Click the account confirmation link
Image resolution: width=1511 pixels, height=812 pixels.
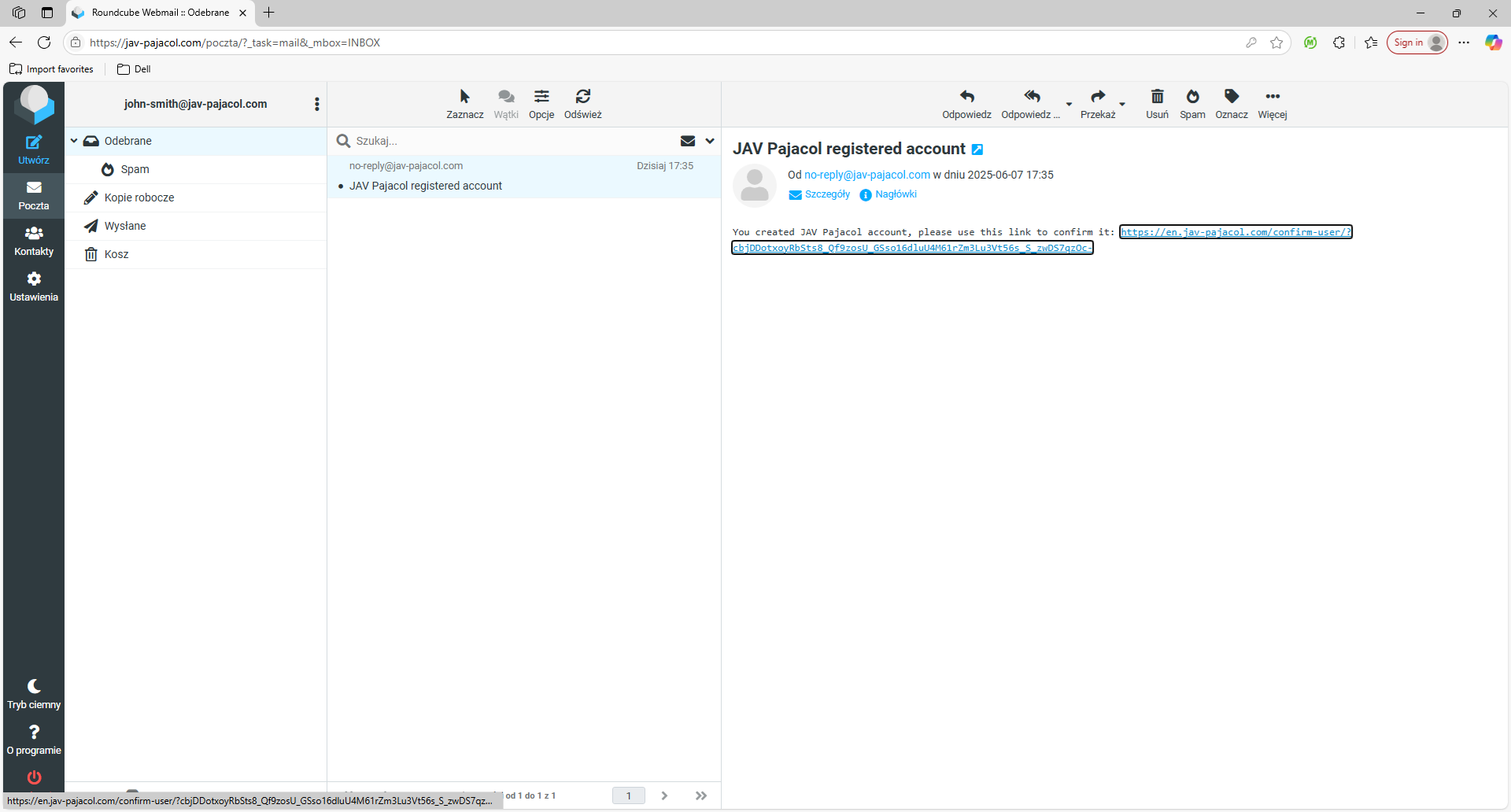tap(1235, 232)
